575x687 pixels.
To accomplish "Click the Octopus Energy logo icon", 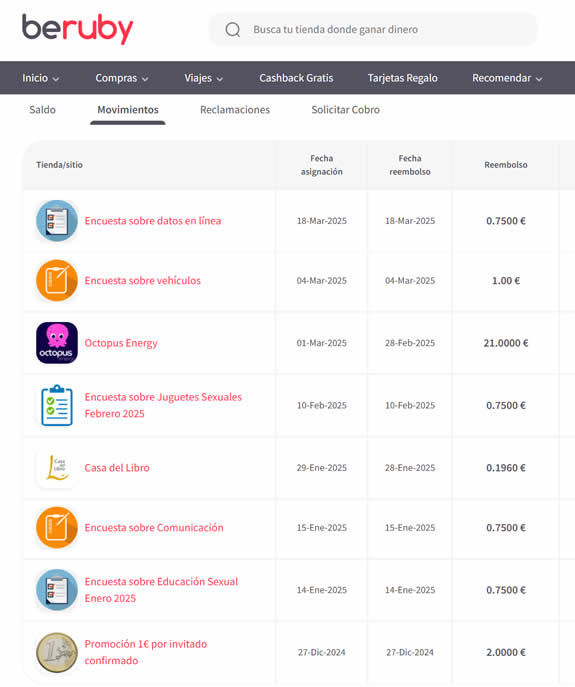I will [x=57, y=343].
